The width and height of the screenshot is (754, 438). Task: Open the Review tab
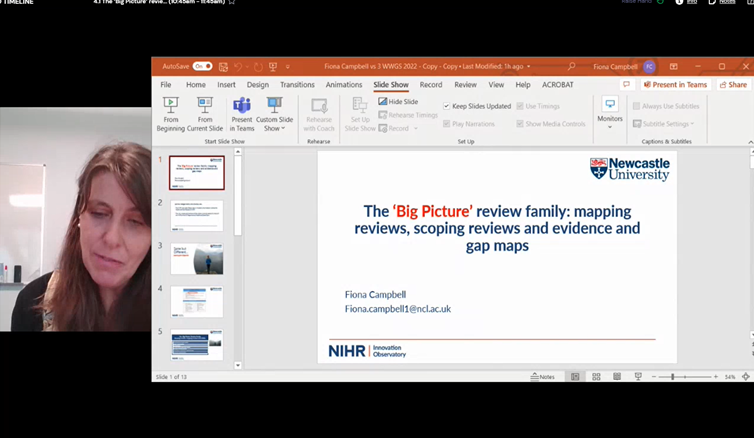pyautogui.click(x=465, y=85)
